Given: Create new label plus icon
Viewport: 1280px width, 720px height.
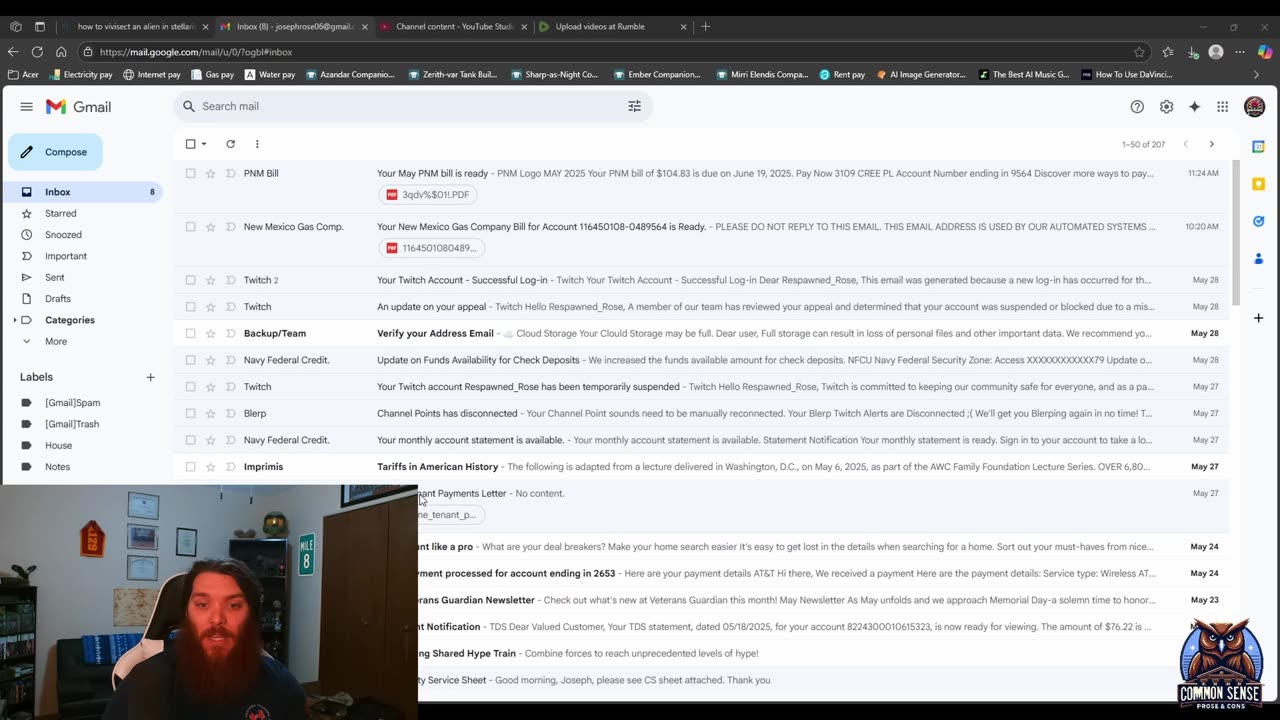Looking at the screenshot, I should [x=150, y=377].
